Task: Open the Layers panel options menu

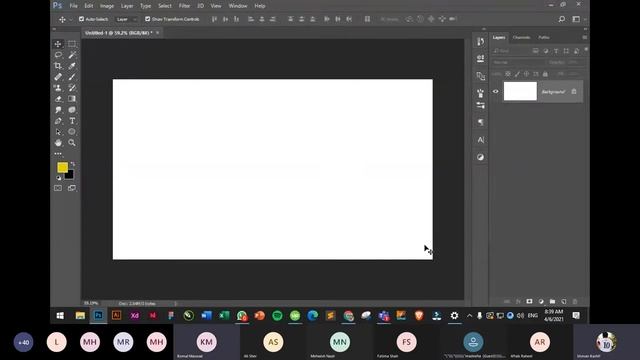Action: pos(584,37)
